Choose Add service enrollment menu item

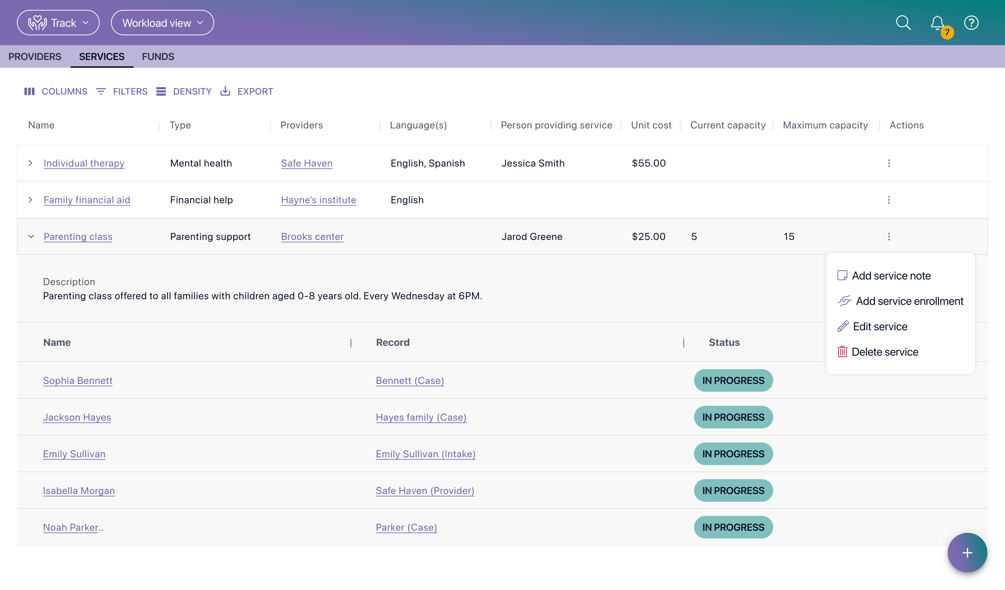pos(901,301)
